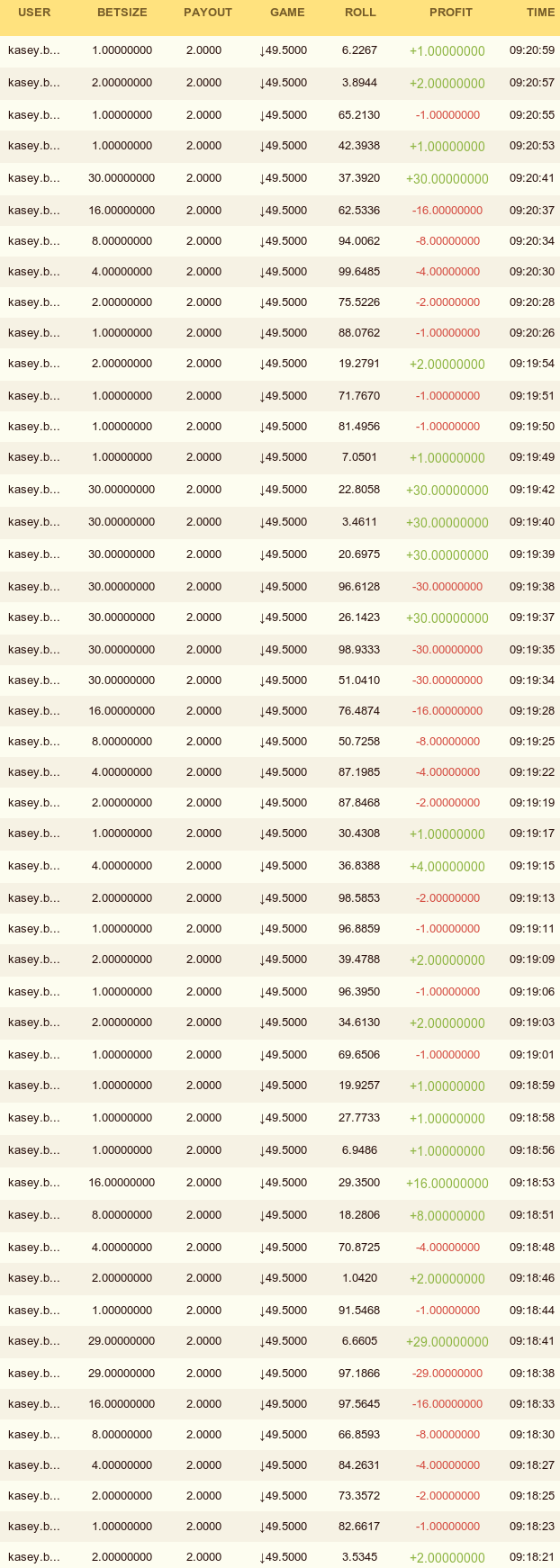This screenshot has width=560, height=1568.
Task: Click the PROFIT column header
Action: point(450,13)
